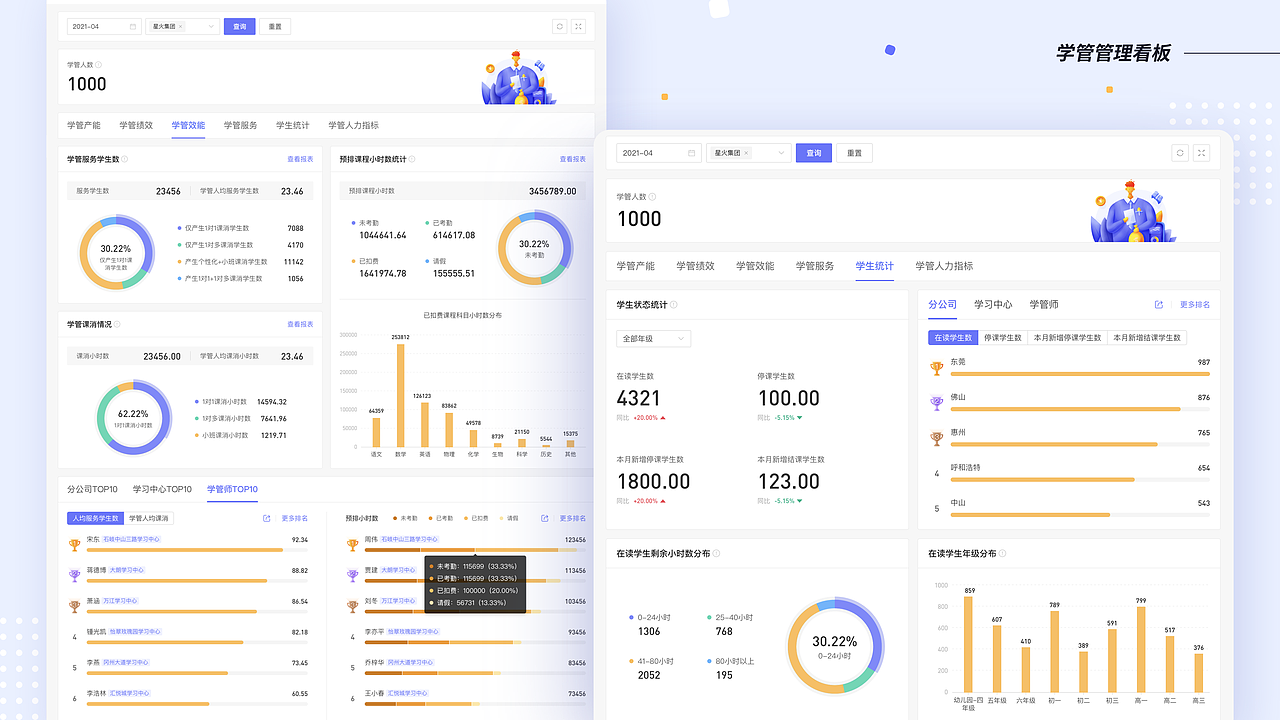Select the 在读学生数 segmented option
The width and height of the screenshot is (1280, 720).
pyautogui.click(x=953, y=338)
